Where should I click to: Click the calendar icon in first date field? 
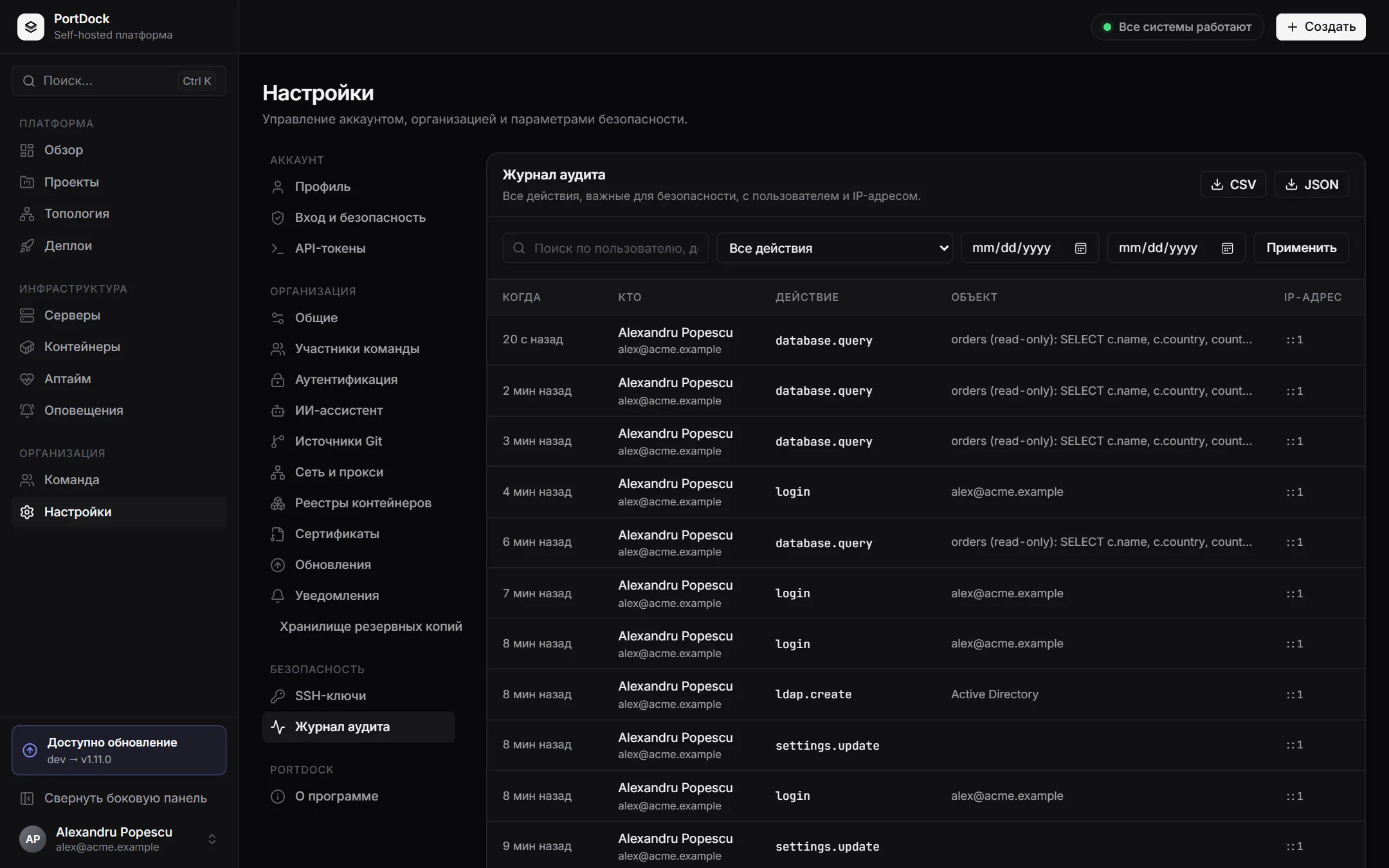pos(1080,248)
